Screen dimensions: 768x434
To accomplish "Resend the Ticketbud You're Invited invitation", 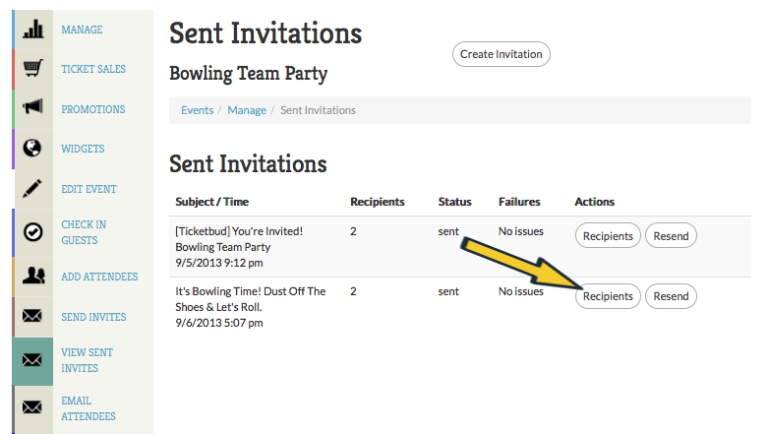I will pyautogui.click(x=671, y=236).
